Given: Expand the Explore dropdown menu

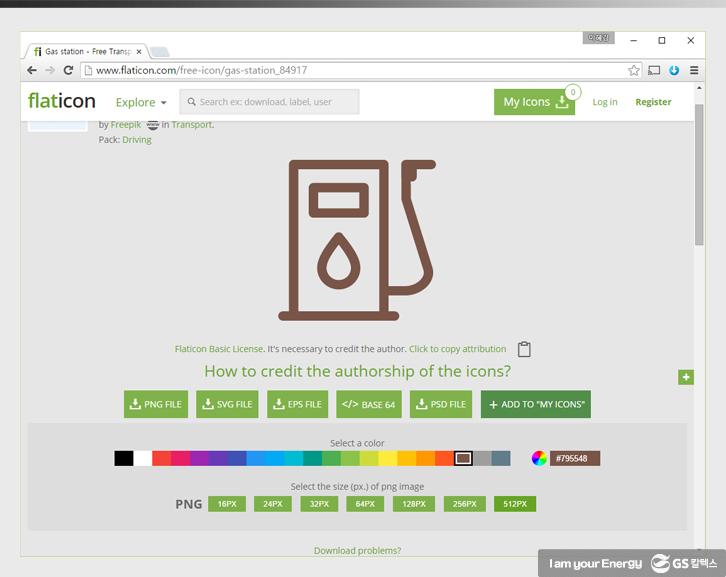Looking at the screenshot, I should 141,102.
